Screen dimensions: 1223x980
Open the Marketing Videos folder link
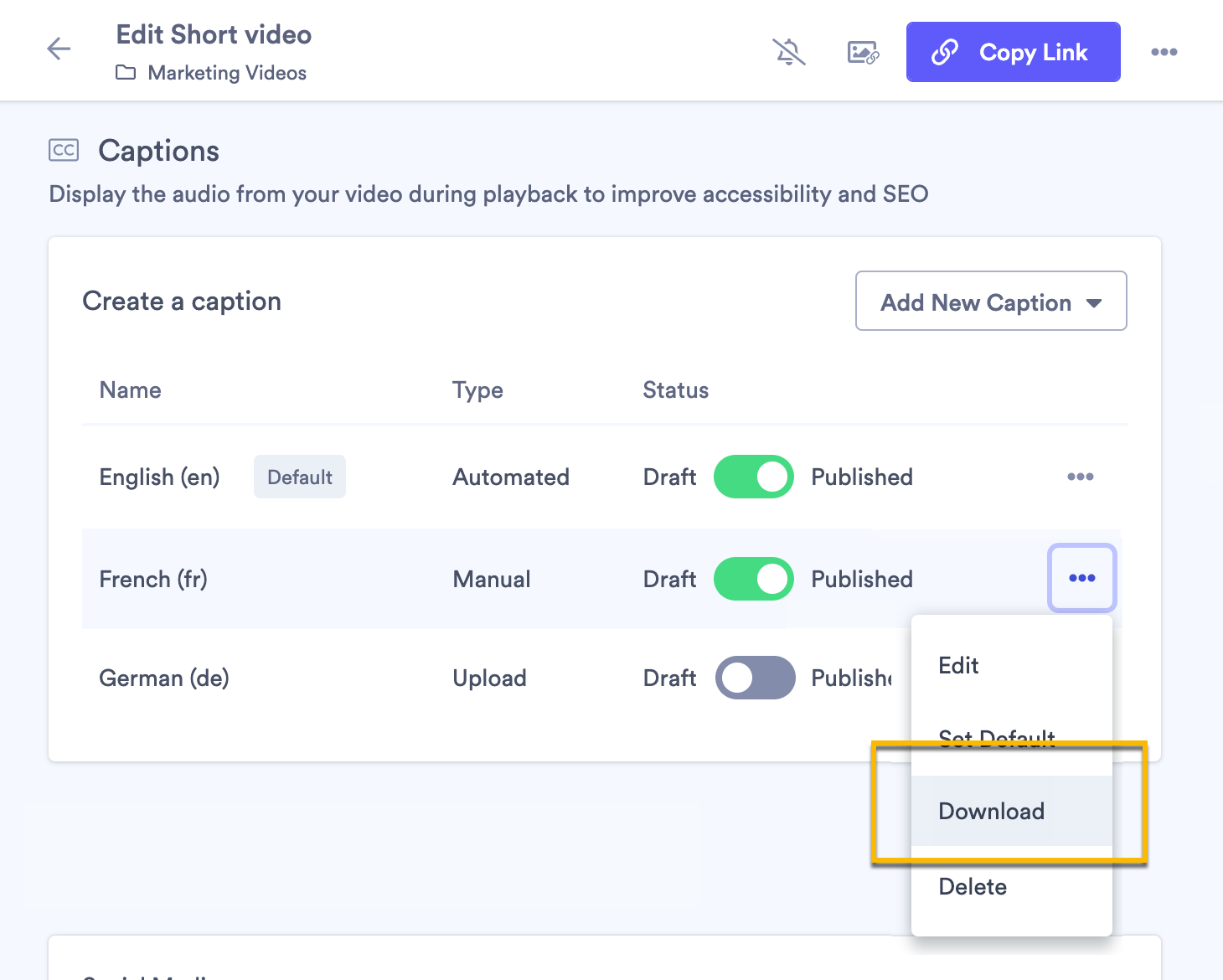(227, 73)
